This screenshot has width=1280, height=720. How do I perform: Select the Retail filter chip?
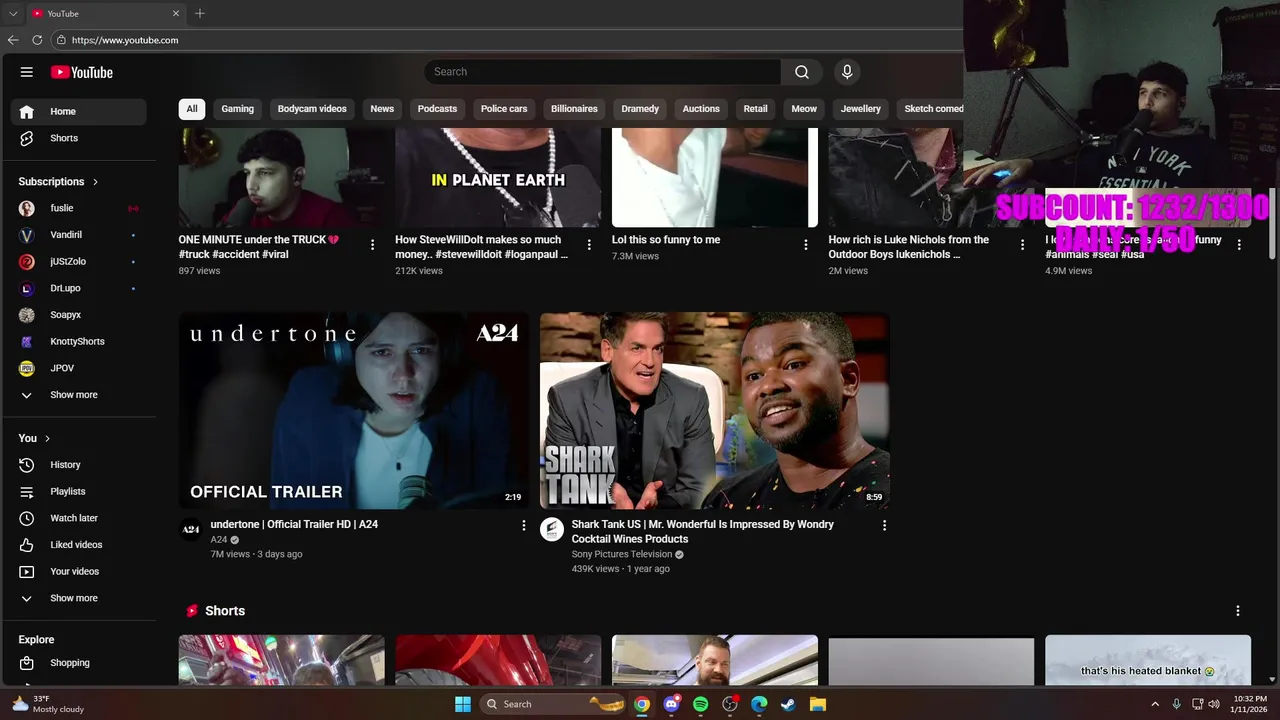[756, 109]
